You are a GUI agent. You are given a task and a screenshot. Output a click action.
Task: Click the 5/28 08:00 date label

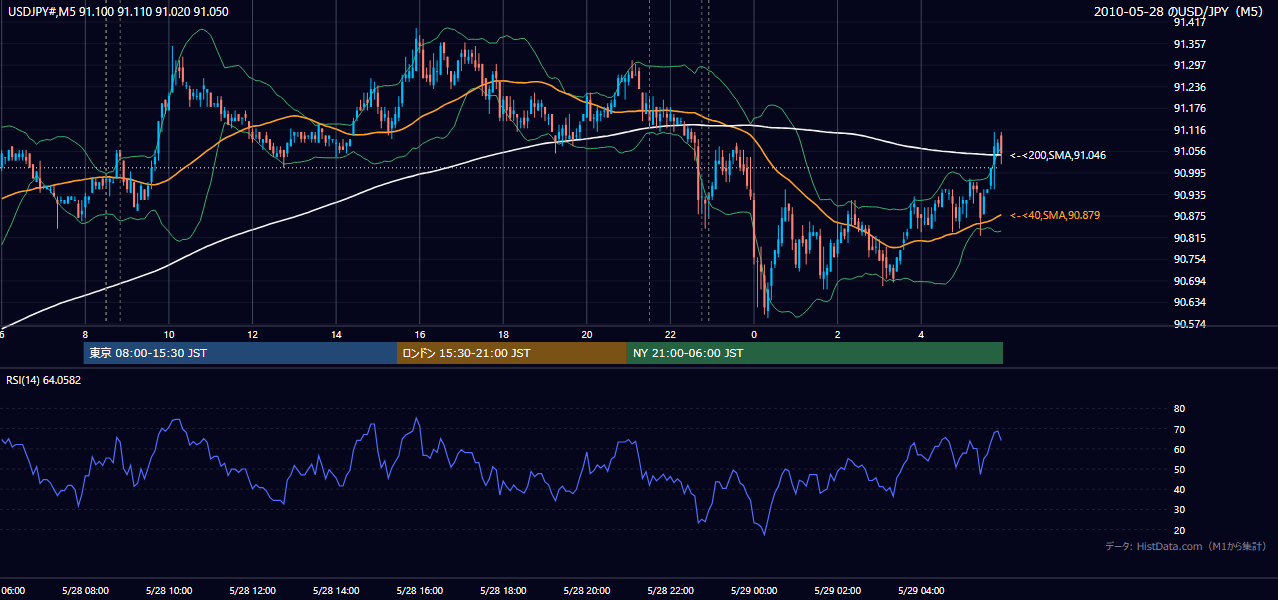(85, 590)
